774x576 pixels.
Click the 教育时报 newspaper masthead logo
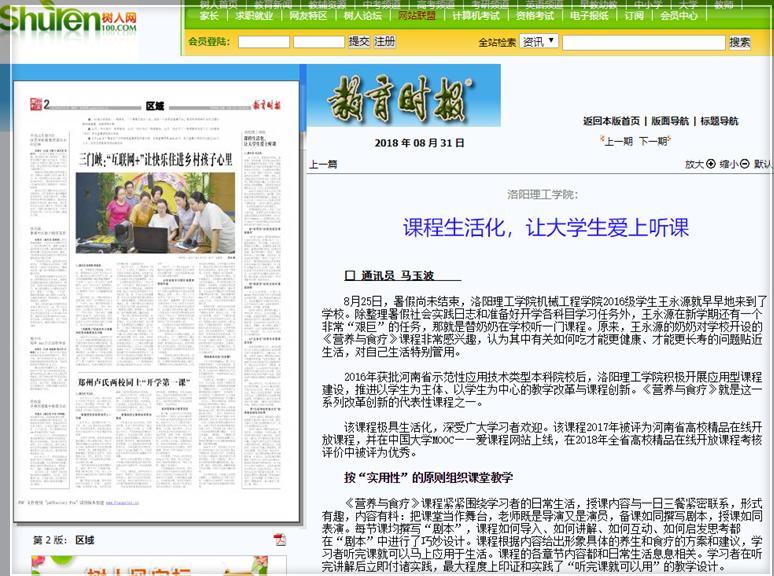pyautogui.click(x=389, y=98)
